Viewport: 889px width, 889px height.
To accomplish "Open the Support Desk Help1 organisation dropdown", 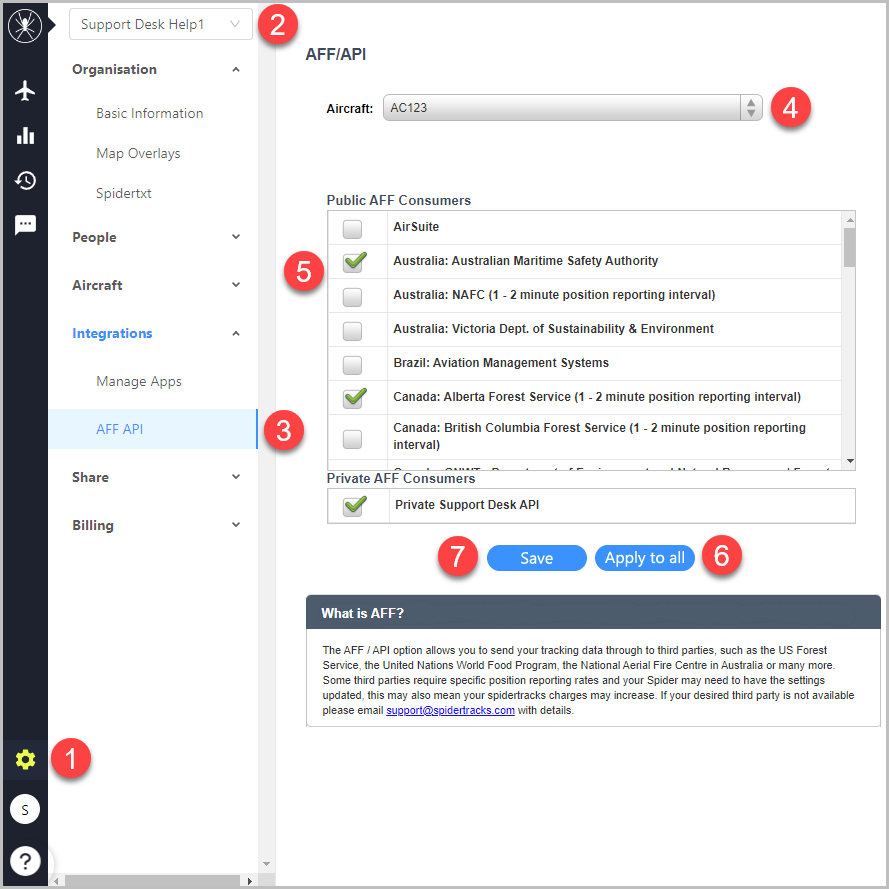I will (160, 25).
